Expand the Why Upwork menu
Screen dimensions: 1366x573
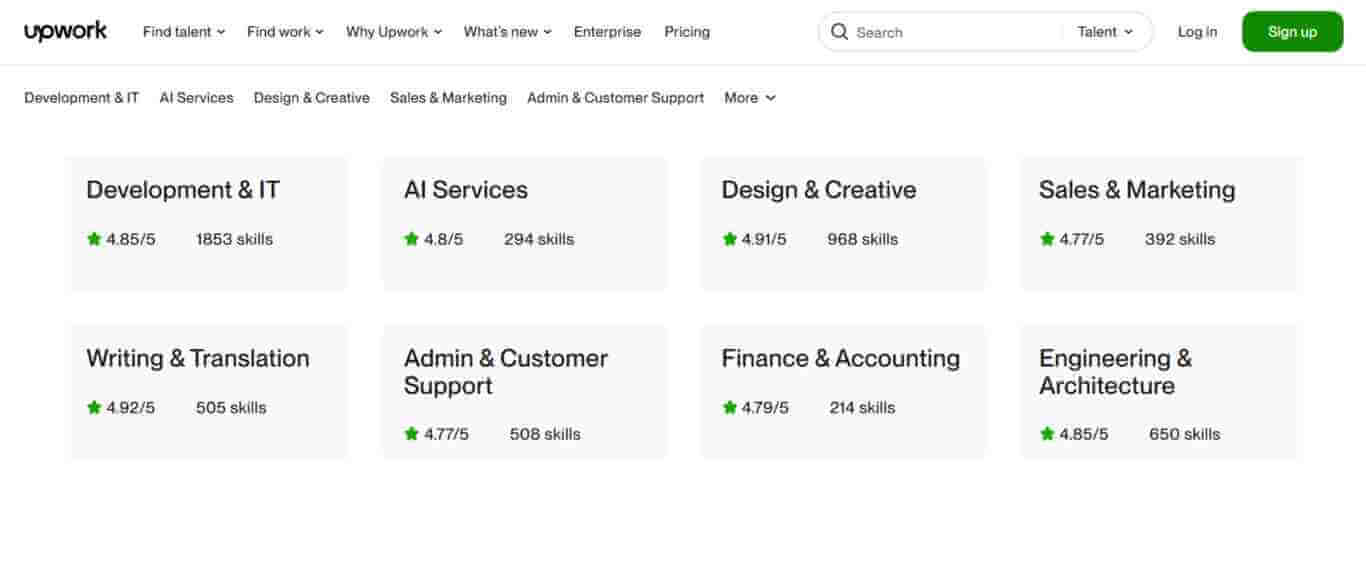coord(394,32)
